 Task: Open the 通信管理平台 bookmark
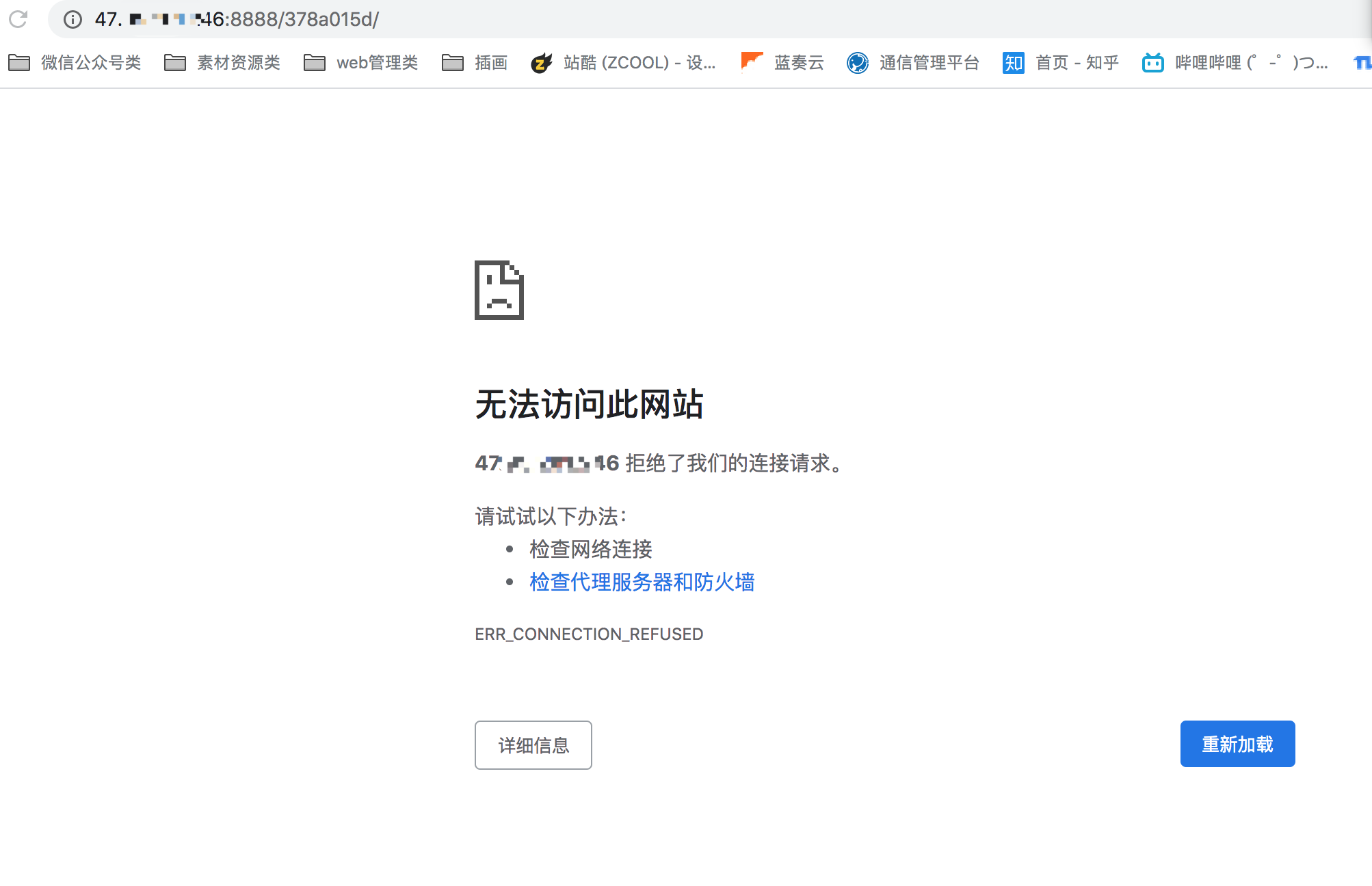click(x=913, y=63)
